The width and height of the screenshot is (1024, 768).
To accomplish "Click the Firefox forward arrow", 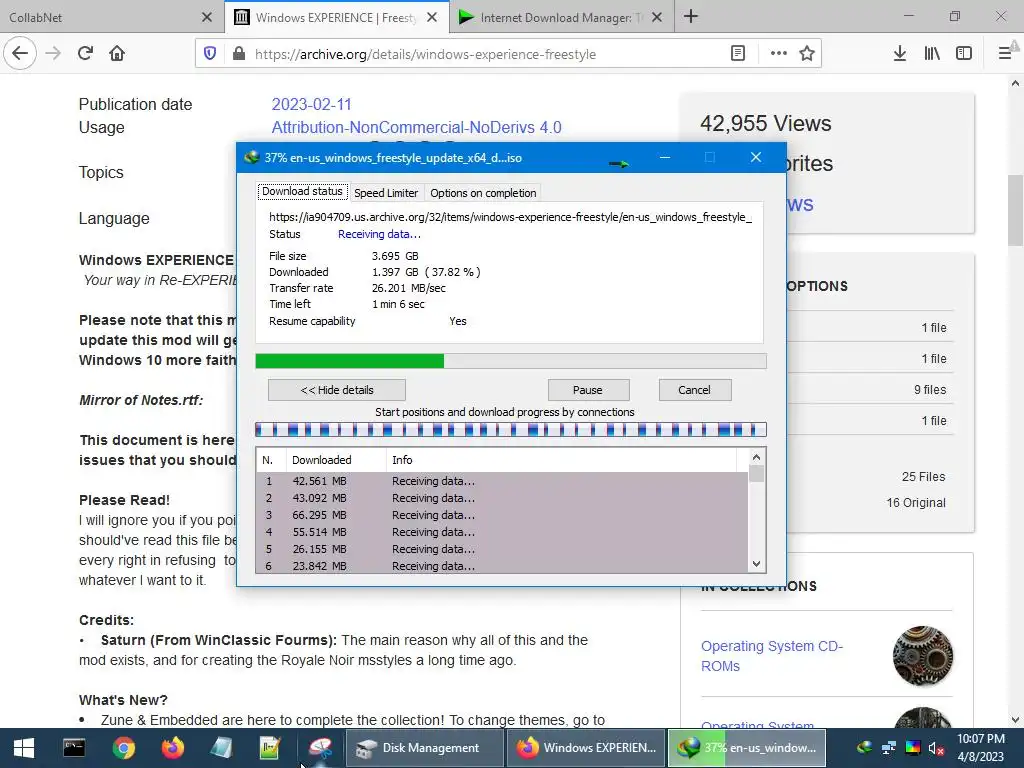I will 53,53.
